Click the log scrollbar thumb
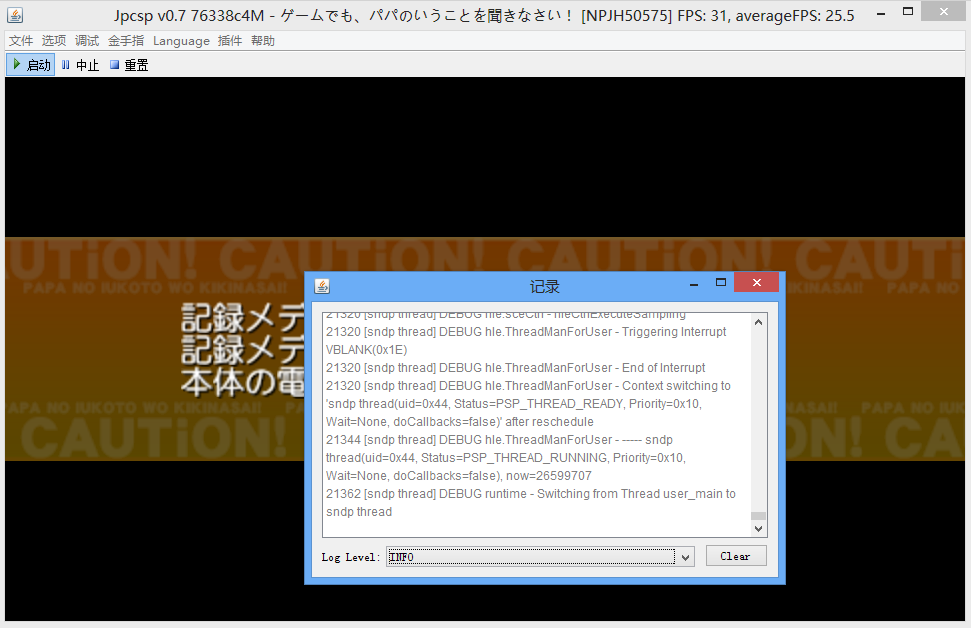Image resolution: width=971 pixels, height=628 pixels. click(758, 516)
